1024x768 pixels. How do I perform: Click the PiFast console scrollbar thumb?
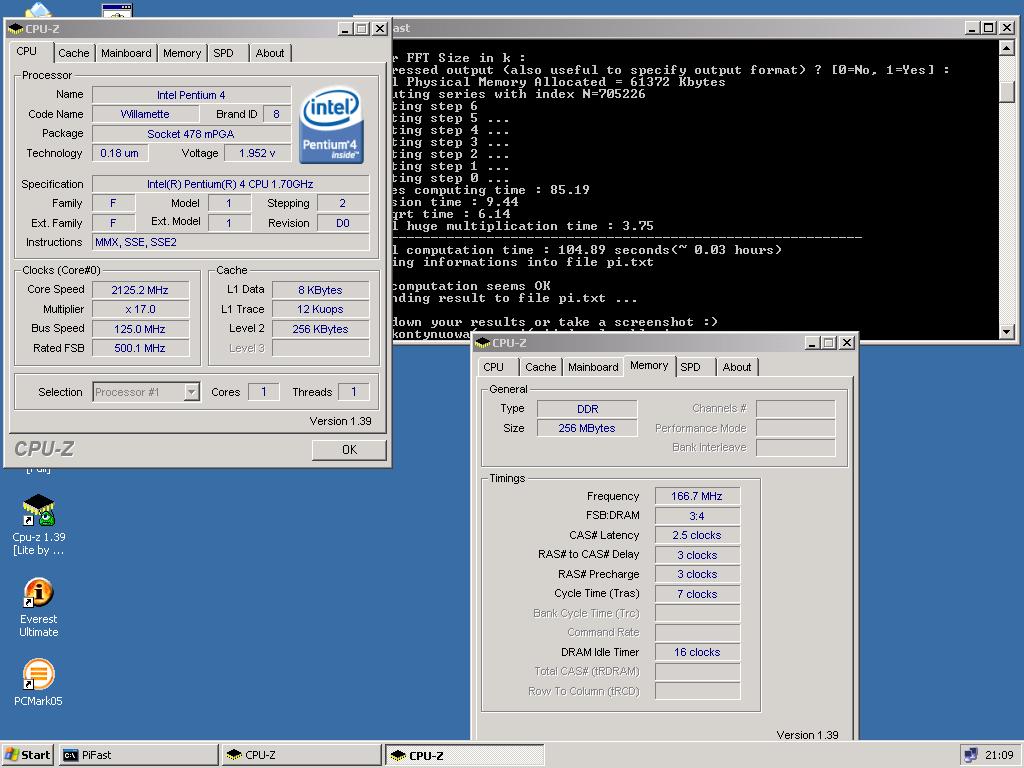[1006, 90]
